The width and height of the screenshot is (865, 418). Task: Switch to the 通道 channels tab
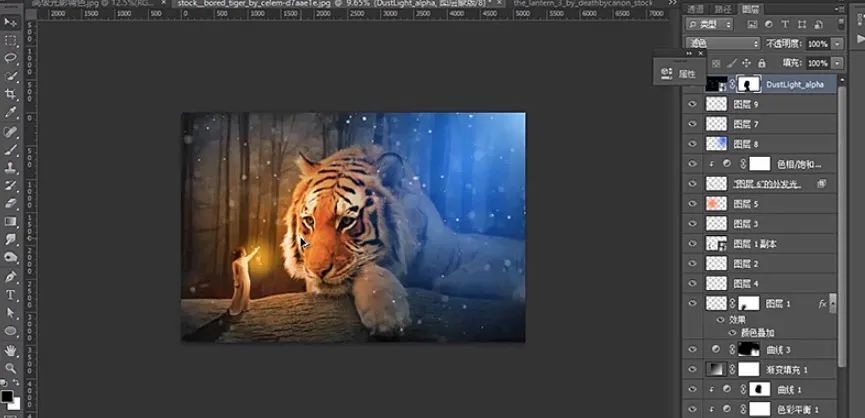[697, 6]
